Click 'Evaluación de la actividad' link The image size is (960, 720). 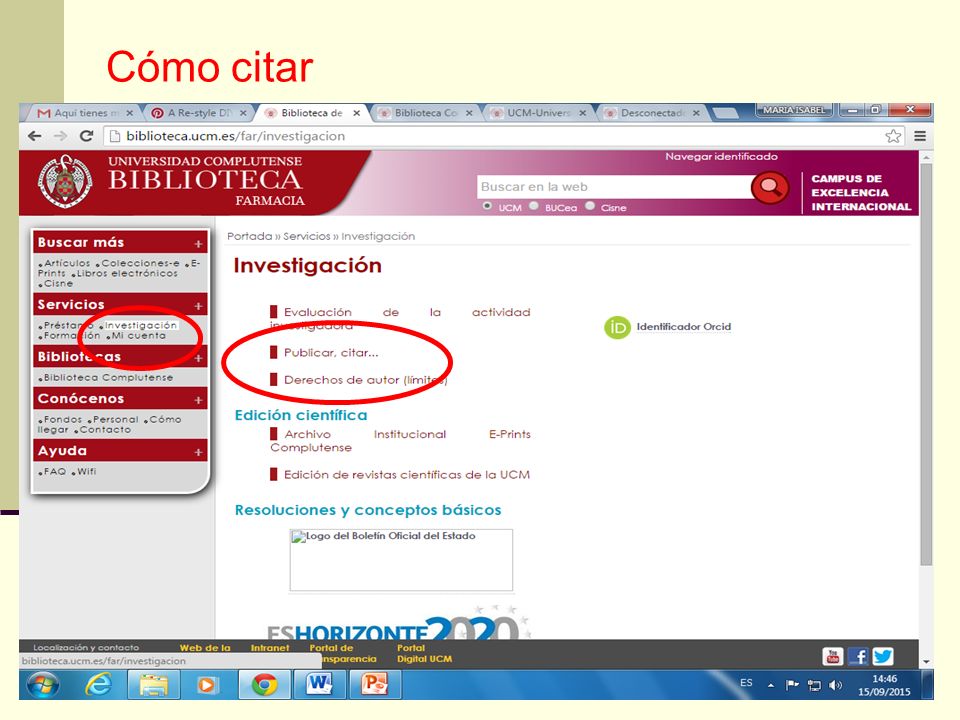tap(400, 318)
